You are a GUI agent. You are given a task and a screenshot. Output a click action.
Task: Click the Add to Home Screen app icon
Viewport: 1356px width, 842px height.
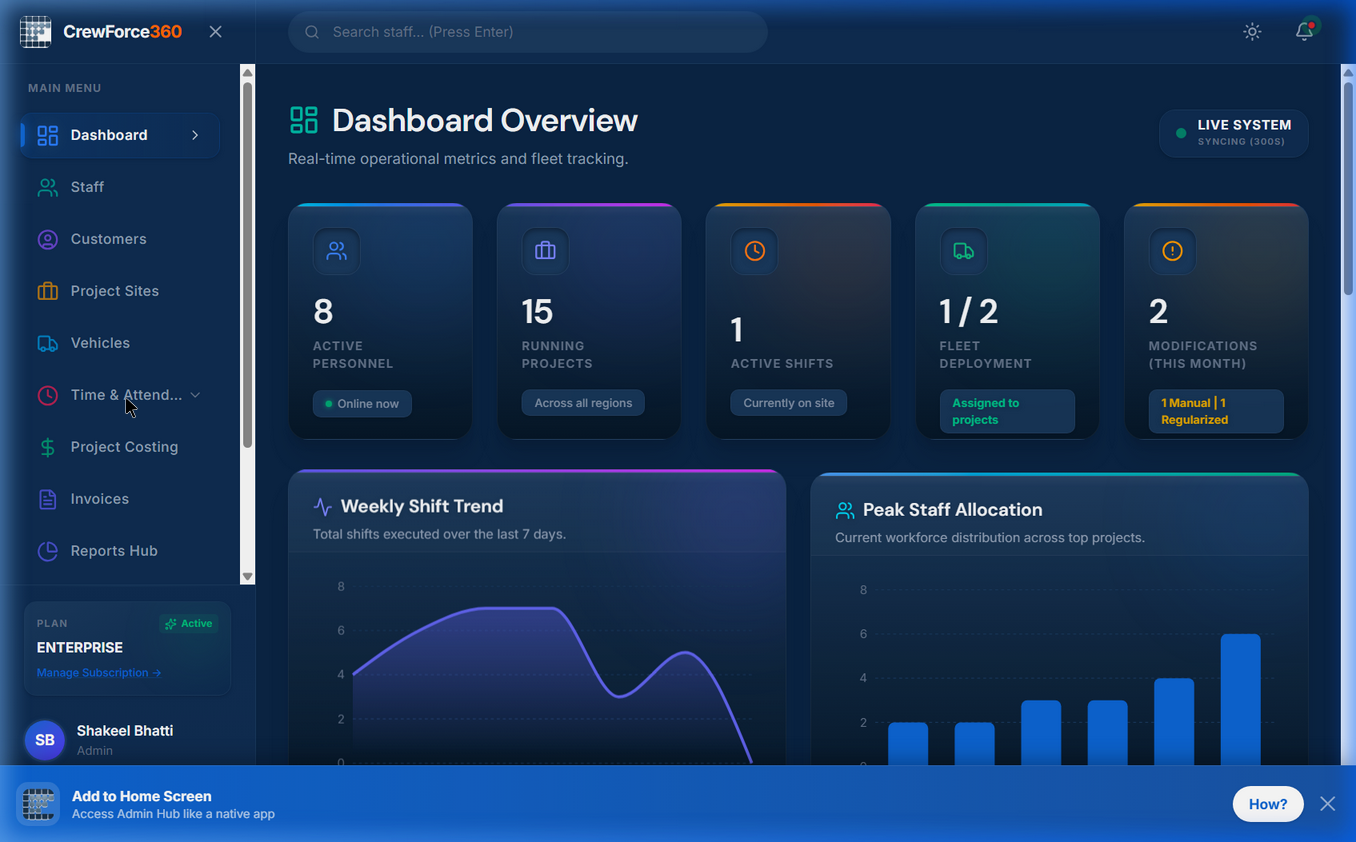pyautogui.click(x=38, y=804)
